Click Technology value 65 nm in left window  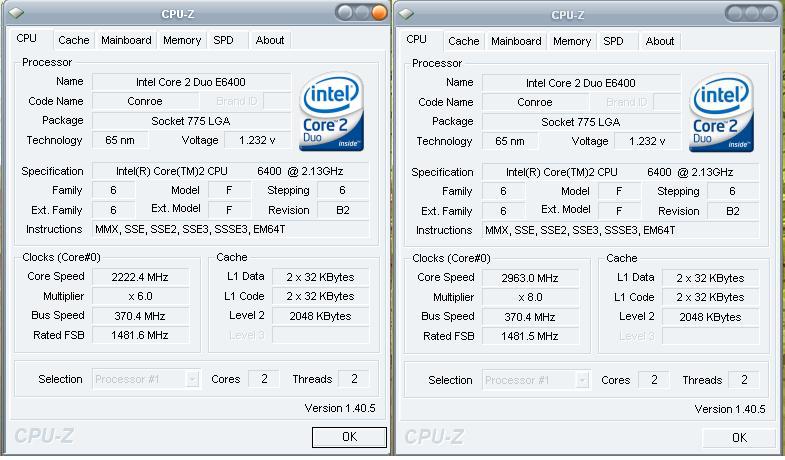120,140
